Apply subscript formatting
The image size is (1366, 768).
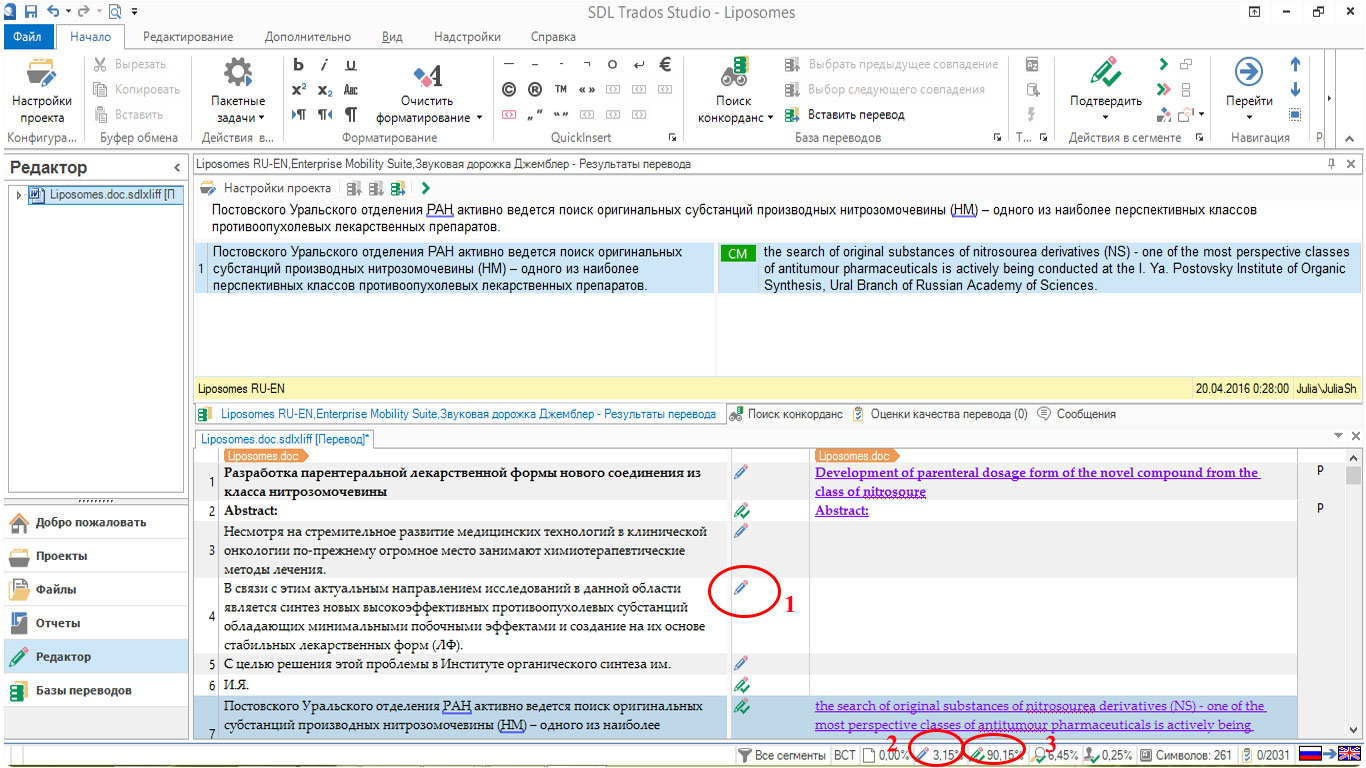pyautogui.click(x=325, y=90)
